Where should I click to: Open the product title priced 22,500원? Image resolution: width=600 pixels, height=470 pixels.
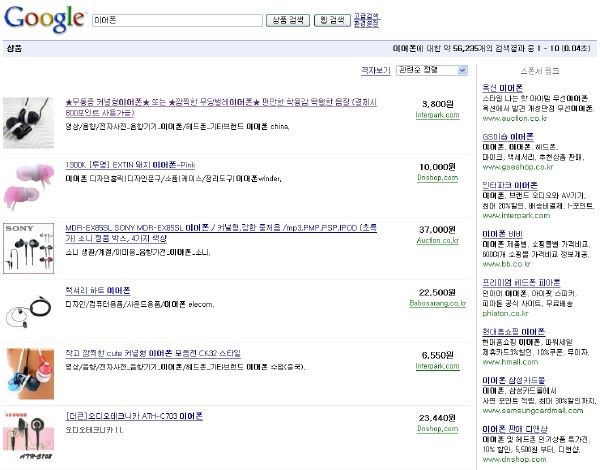[98, 290]
